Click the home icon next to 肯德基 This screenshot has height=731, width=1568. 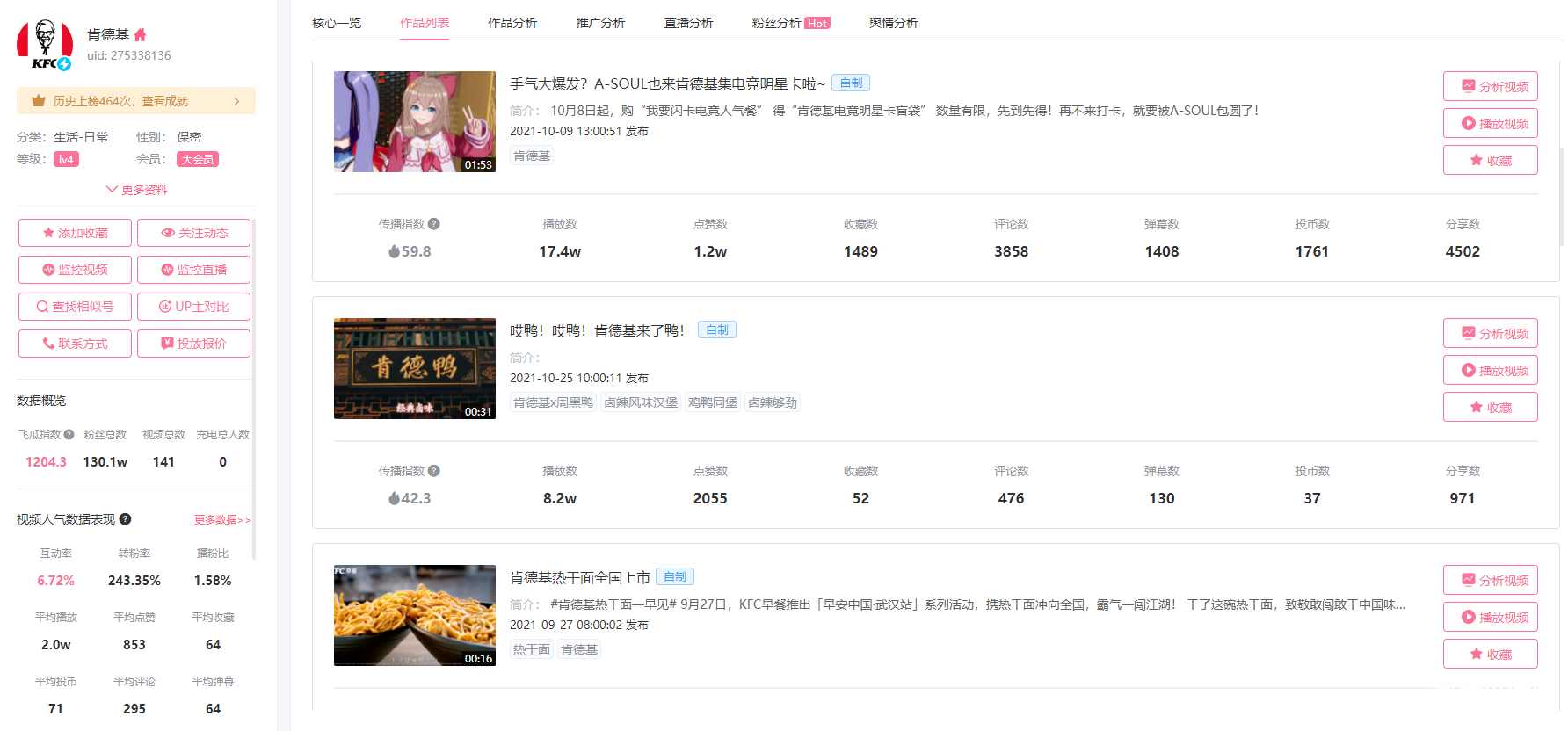pos(141,35)
